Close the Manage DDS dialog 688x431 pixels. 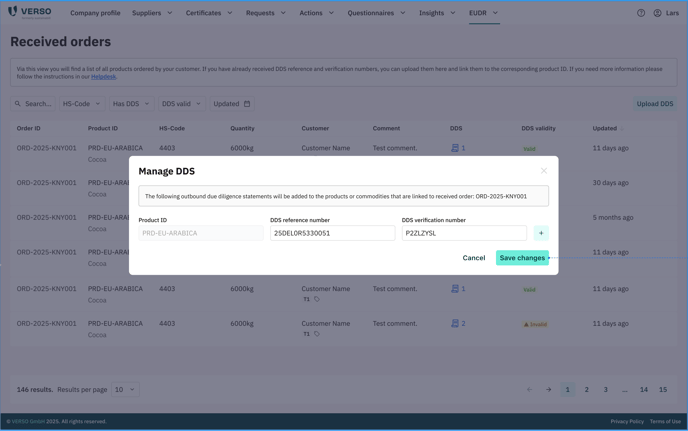544,171
